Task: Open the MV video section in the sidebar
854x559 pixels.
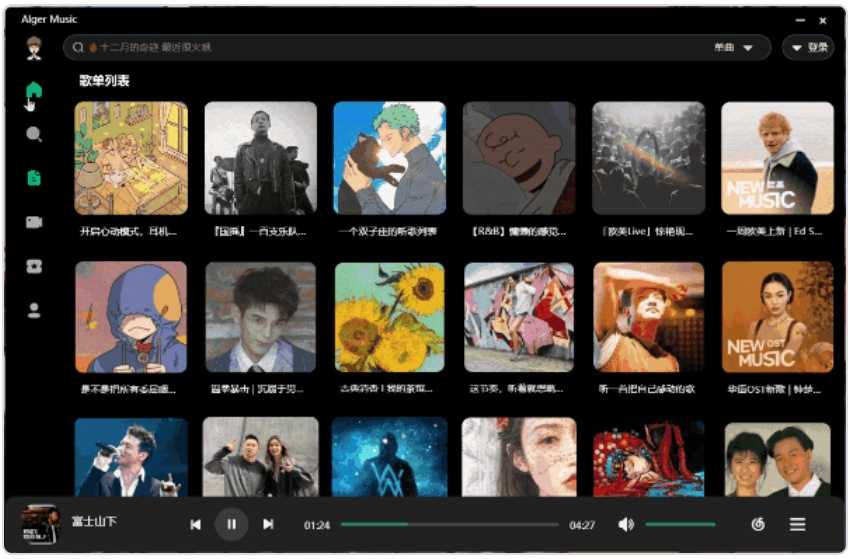Action: 34,222
